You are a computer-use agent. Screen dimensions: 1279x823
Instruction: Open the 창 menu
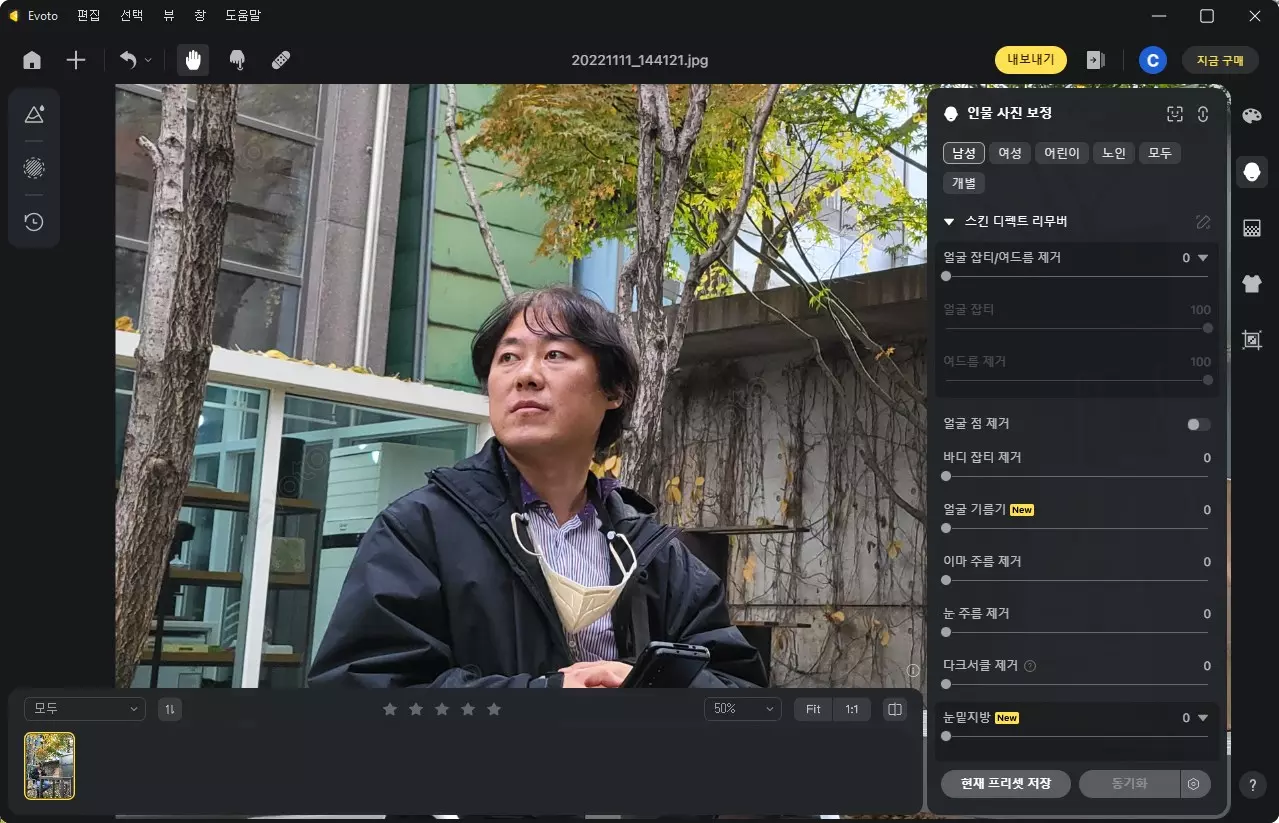coord(199,16)
